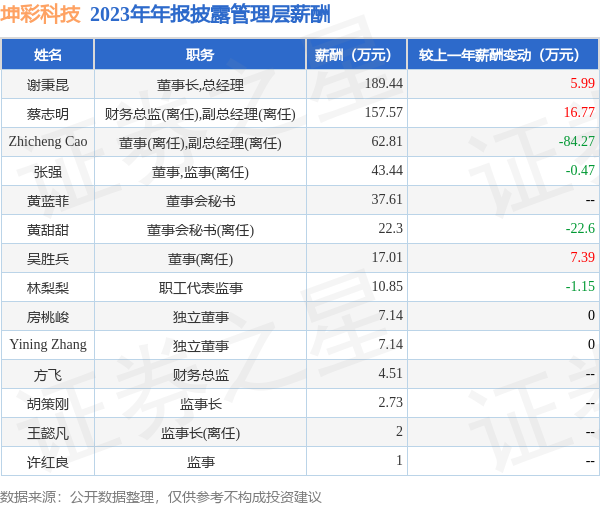Click the 坤彩科技 company name in title
Screen dimensions: 600x506
click(x=40, y=15)
